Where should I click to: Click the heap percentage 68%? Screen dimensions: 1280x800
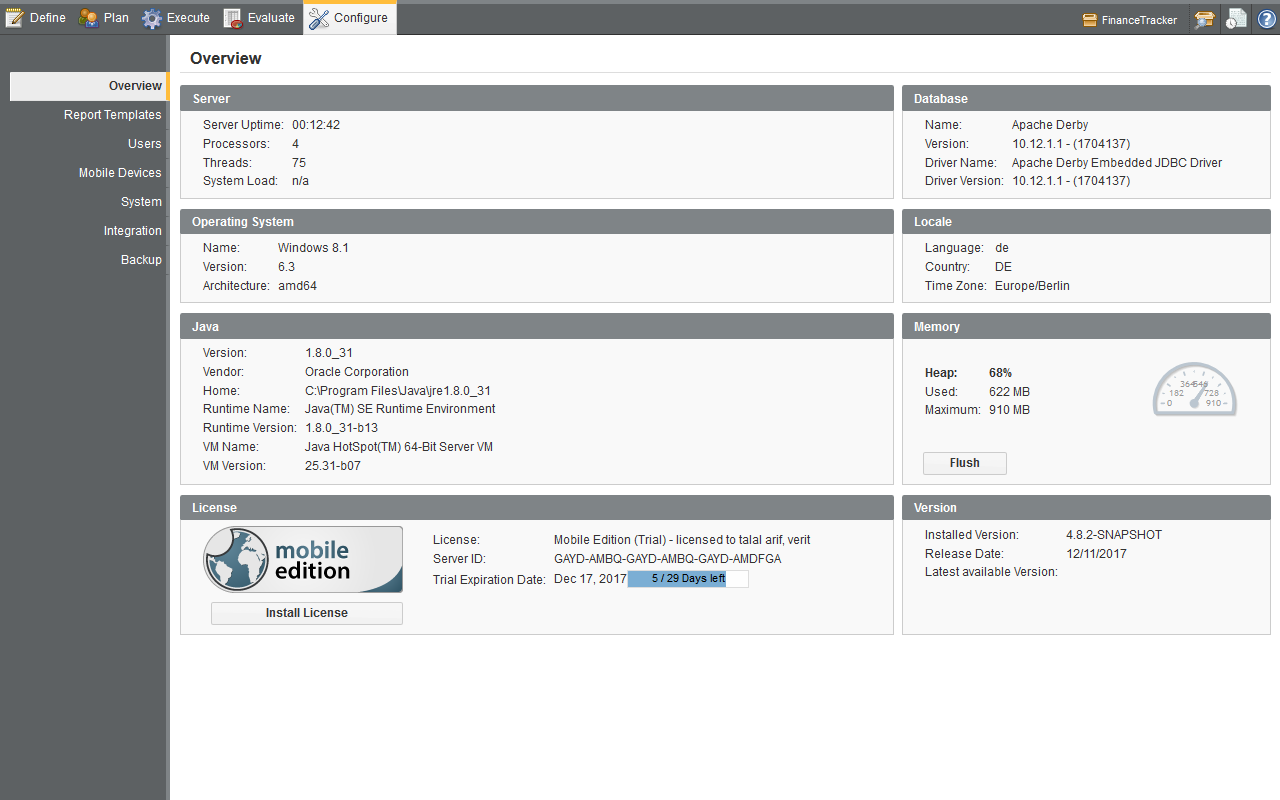(x=1000, y=373)
